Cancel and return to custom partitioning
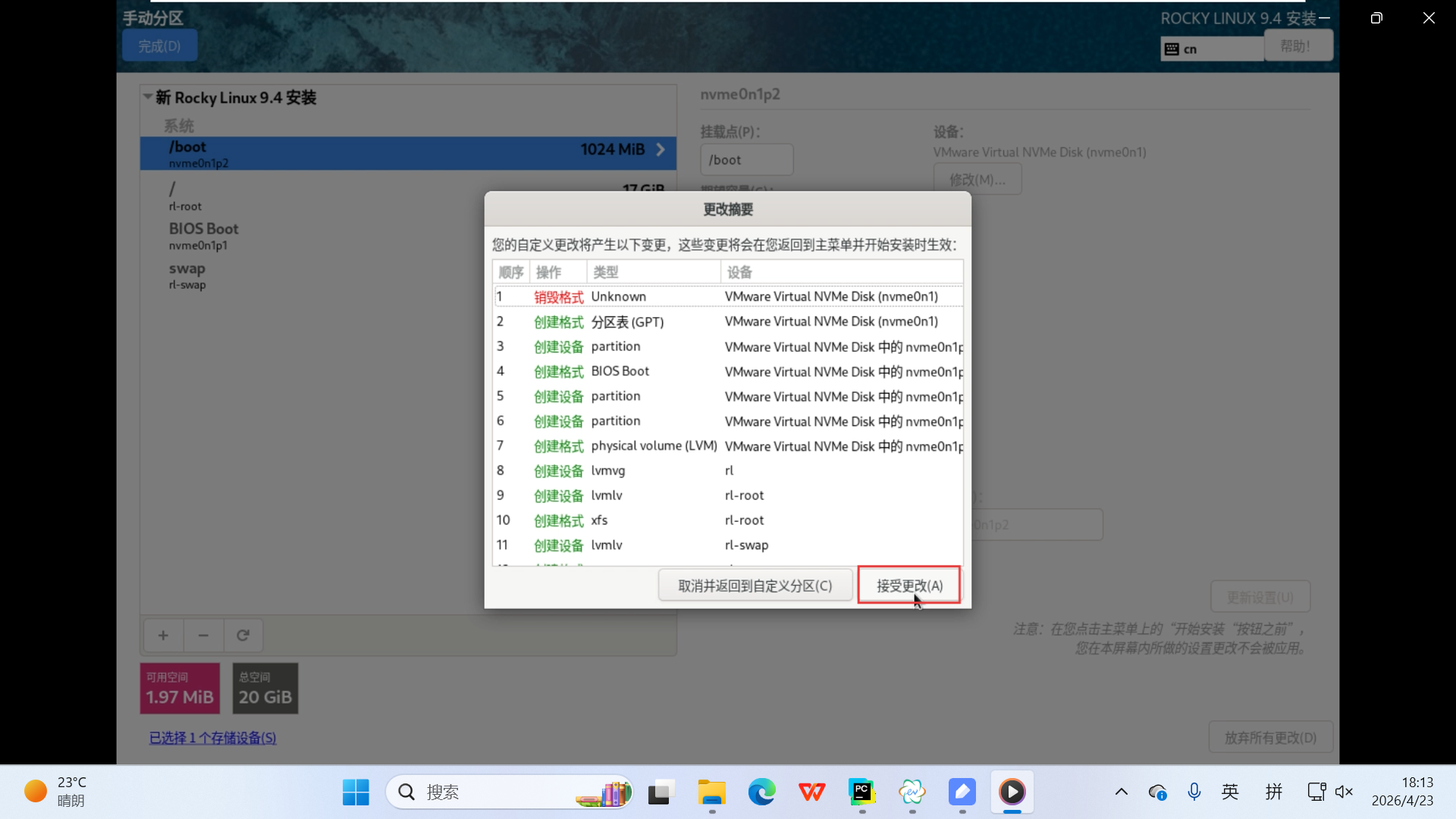Image resolution: width=1456 pixels, height=819 pixels. click(755, 585)
